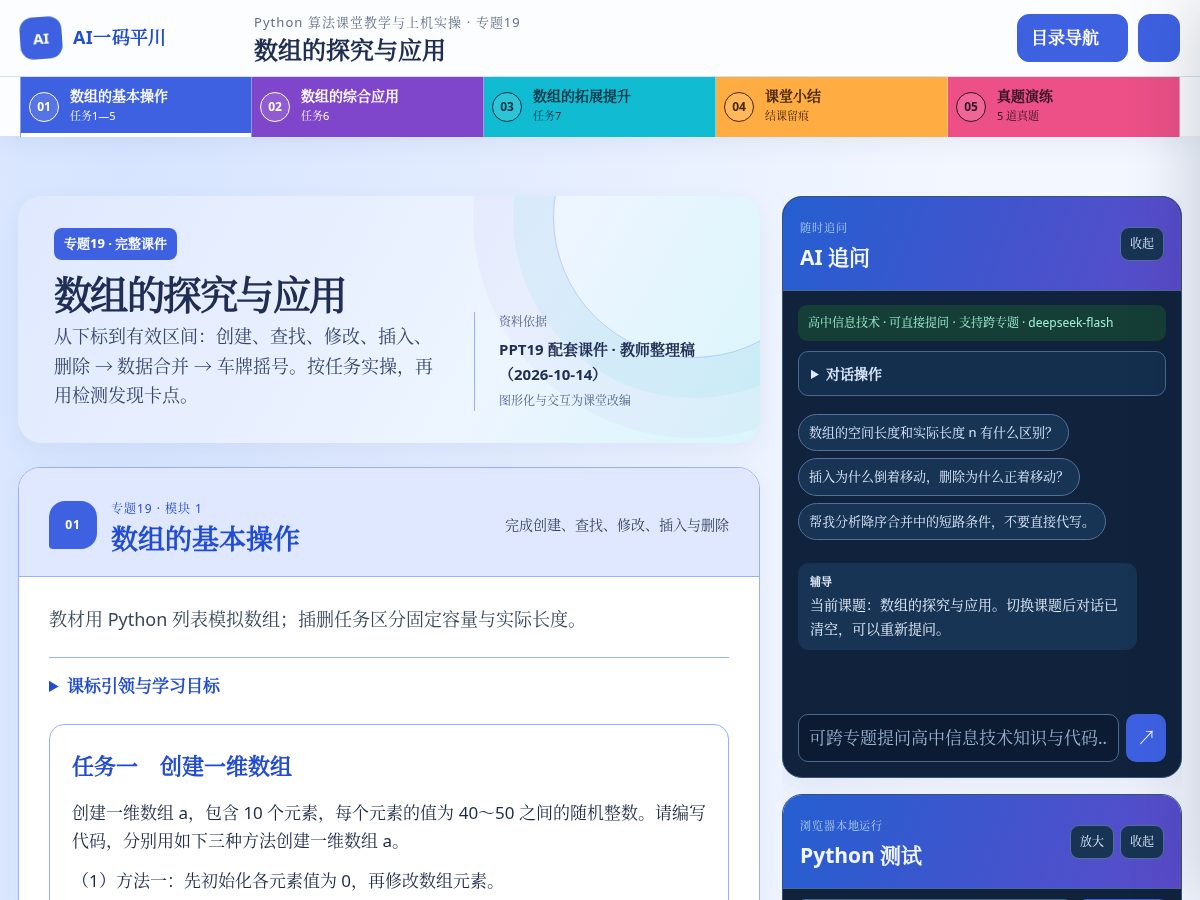
Task: Focus the 可跨专题提问 question input field
Action: (x=958, y=738)
